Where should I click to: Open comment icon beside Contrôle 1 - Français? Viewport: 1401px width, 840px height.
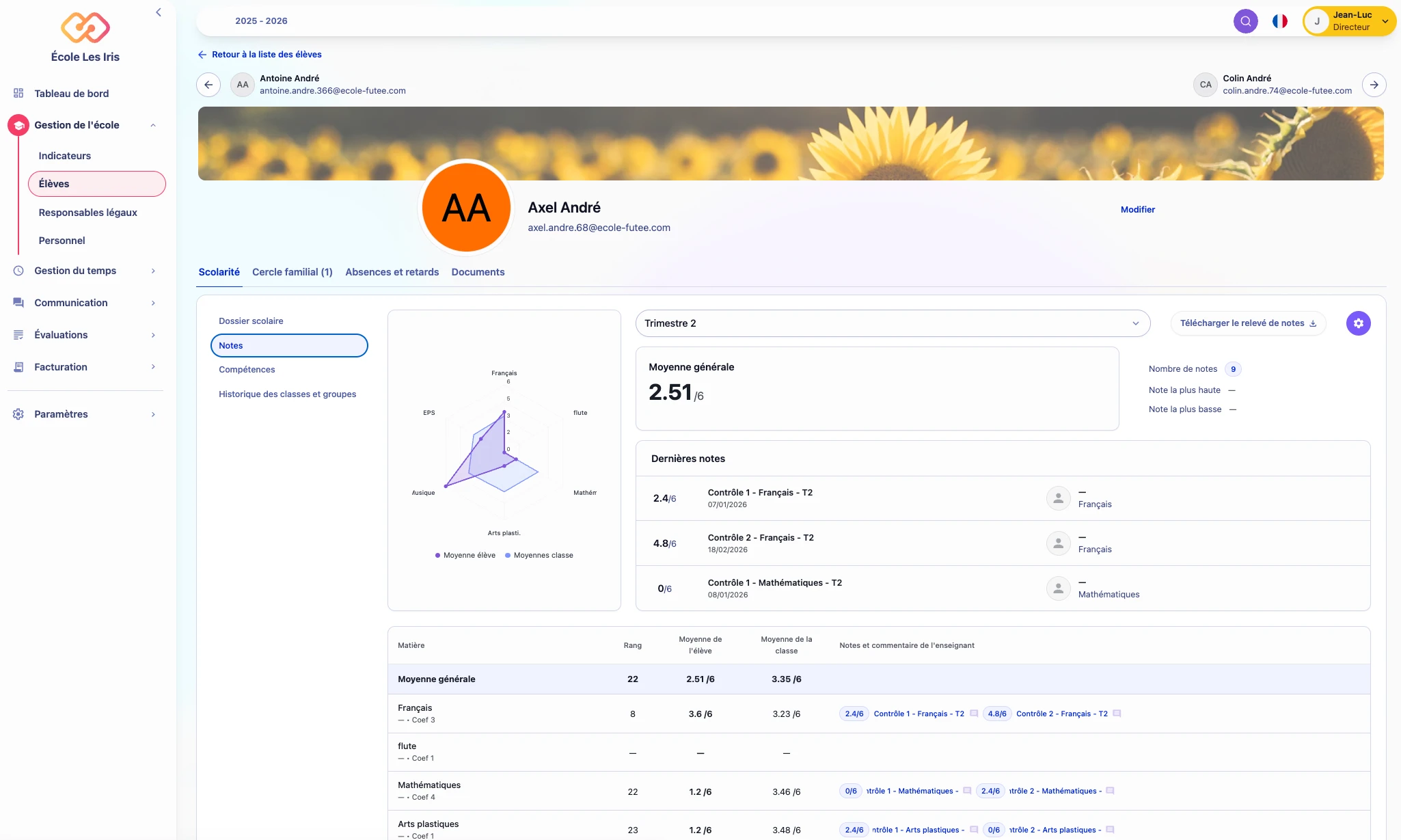click(974, 714)
